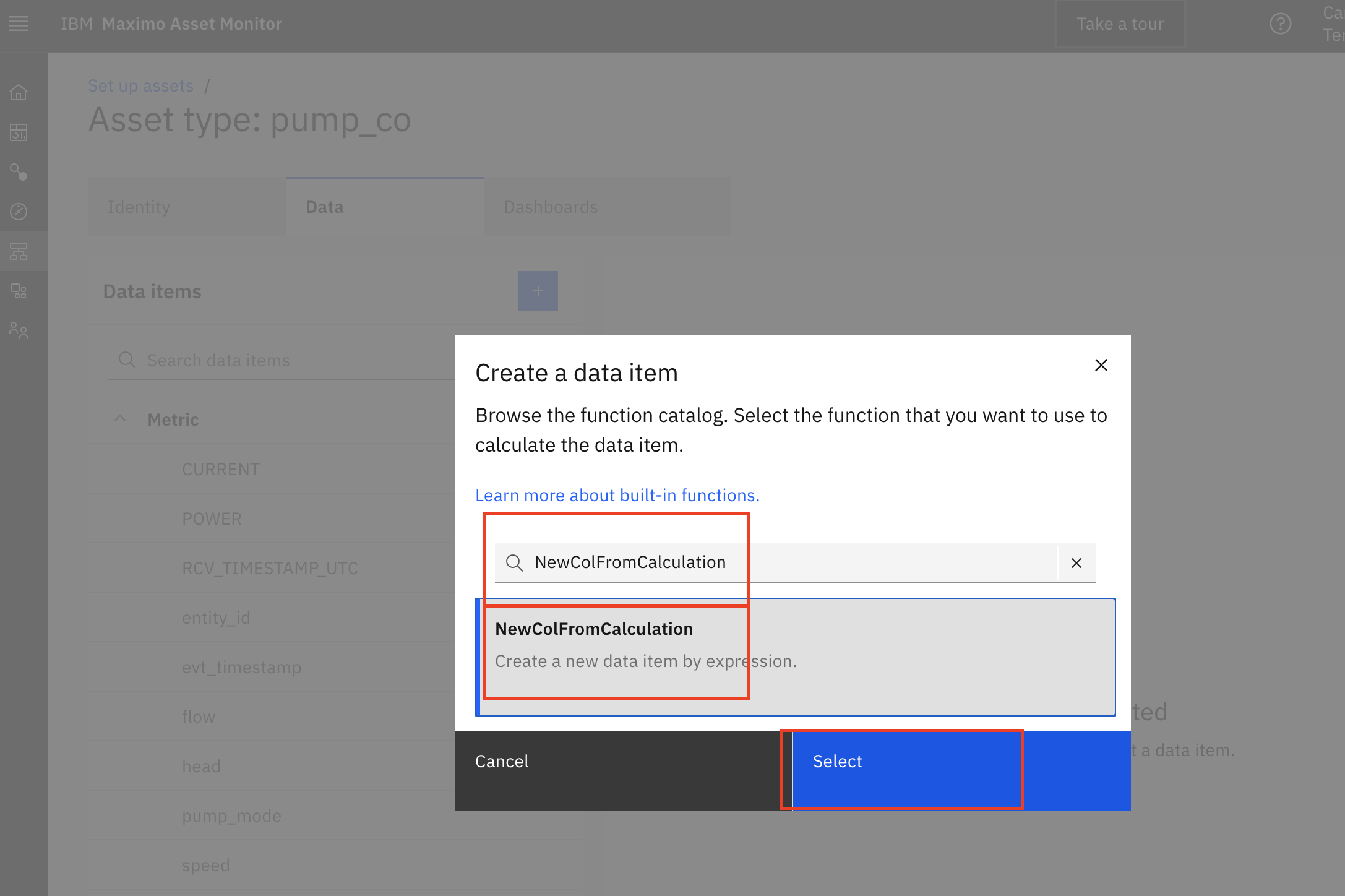
Task: Focus the Search data items field
Action: point(281,360)
